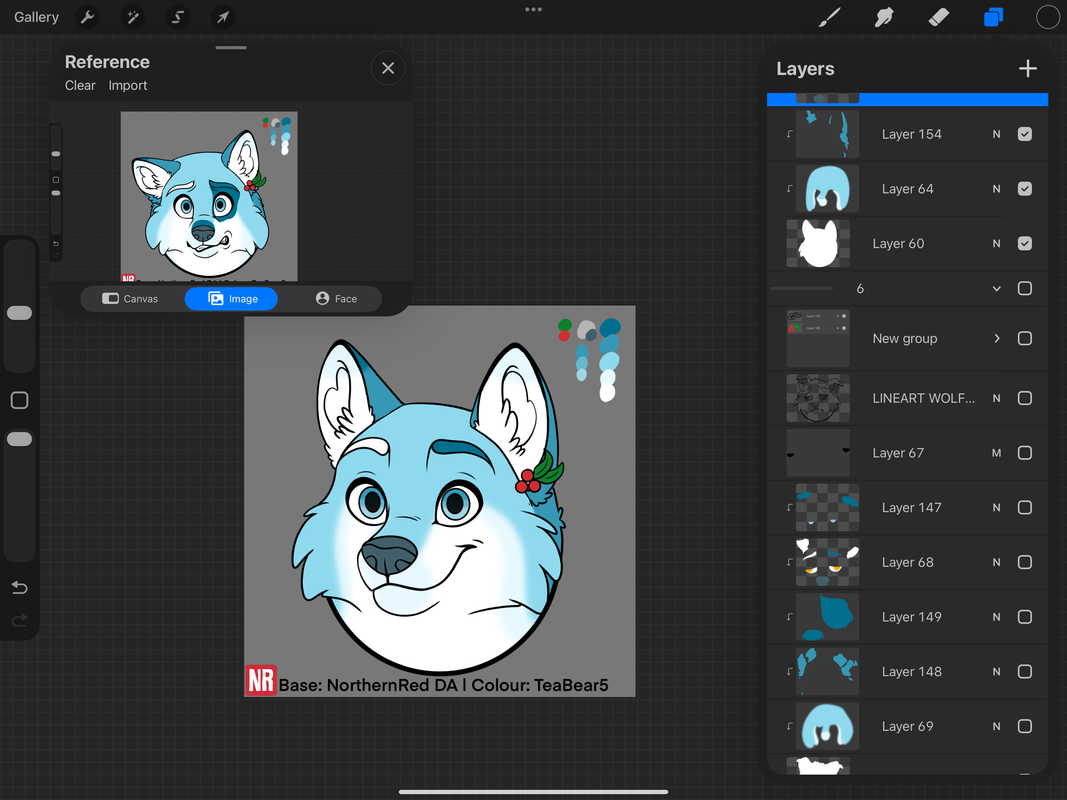Select the Eraser tool
Screen dimensions: 1067x800
coord(938,17)
